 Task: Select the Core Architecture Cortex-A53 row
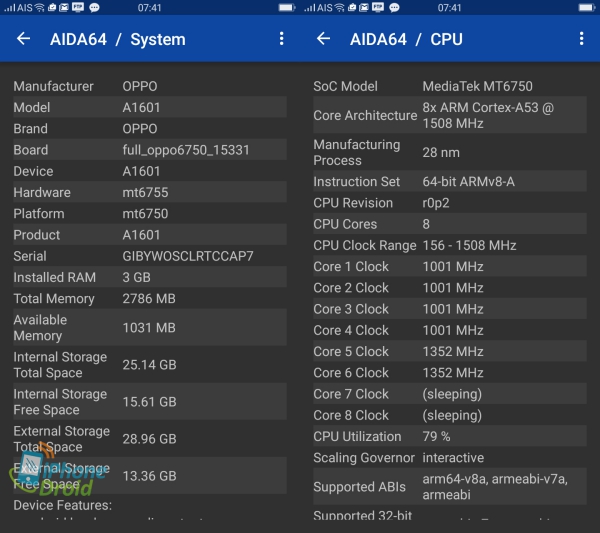450,115
